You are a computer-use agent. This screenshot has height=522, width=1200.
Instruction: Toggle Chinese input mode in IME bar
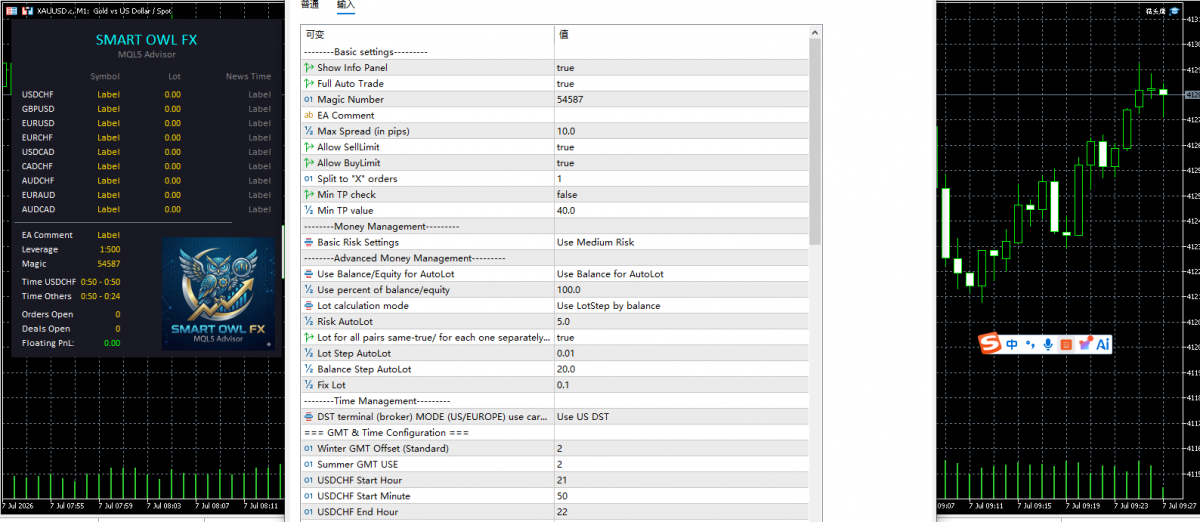1012,344
